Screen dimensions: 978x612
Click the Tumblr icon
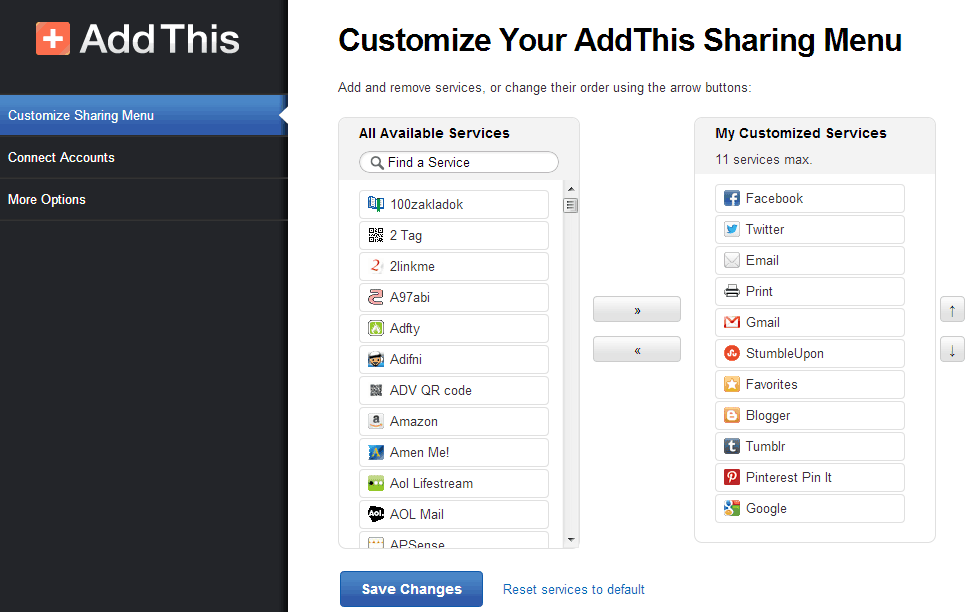[732, 446]
